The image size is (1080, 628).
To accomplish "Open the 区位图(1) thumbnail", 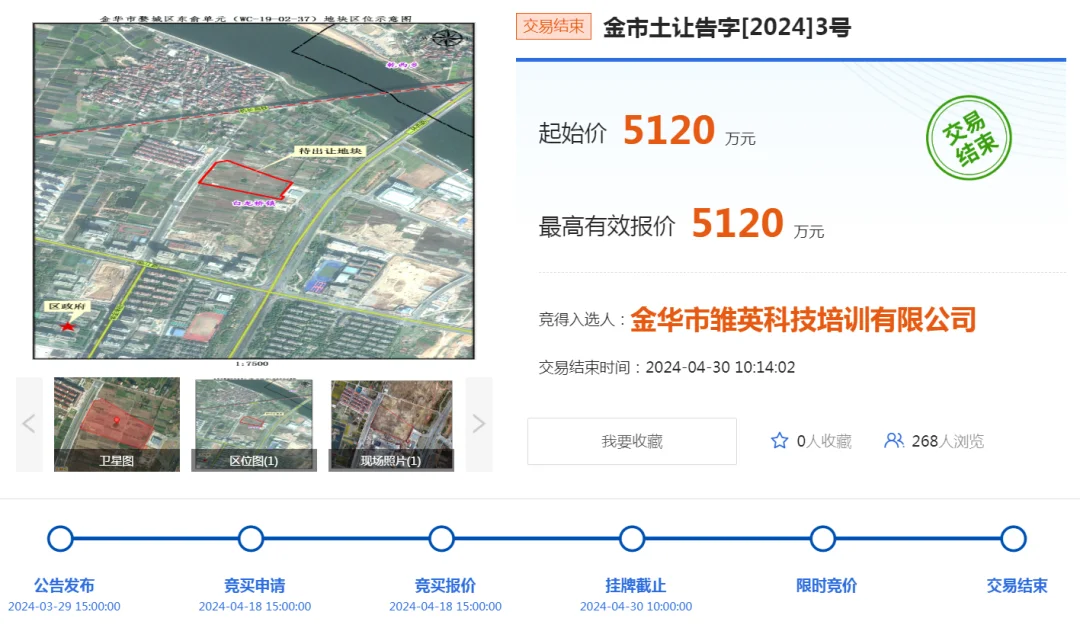I will (x=253, y=424).
